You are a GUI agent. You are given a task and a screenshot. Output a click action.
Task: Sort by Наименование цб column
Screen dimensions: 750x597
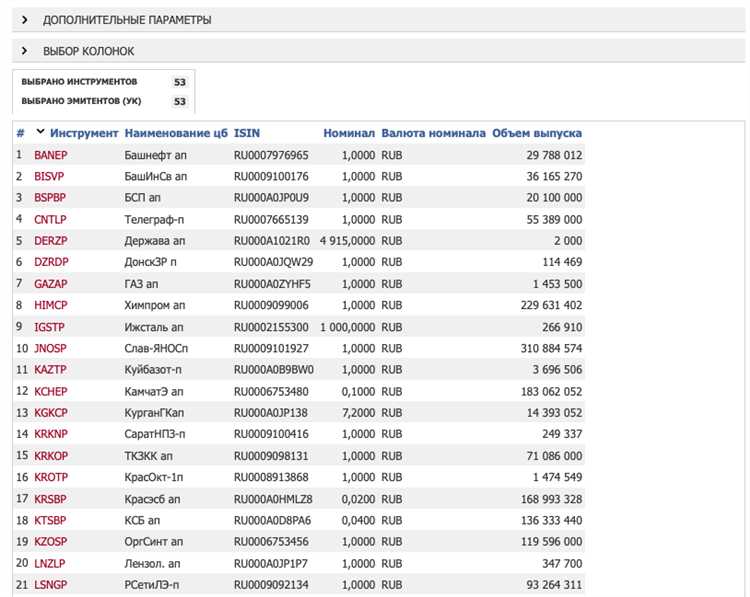click(x=176, y=133)
